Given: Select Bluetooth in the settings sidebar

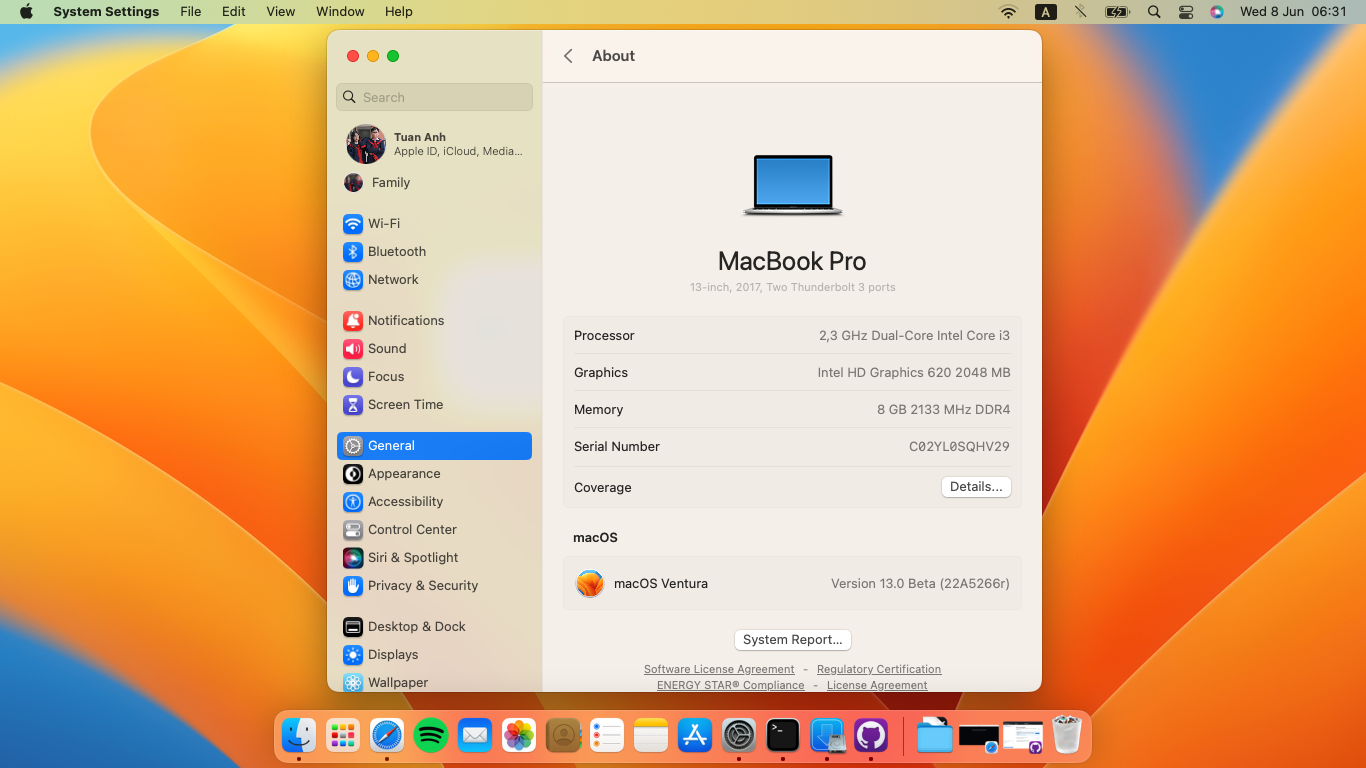Looking at the screenshot, I should pyautogui.click(x=434, y=252).
